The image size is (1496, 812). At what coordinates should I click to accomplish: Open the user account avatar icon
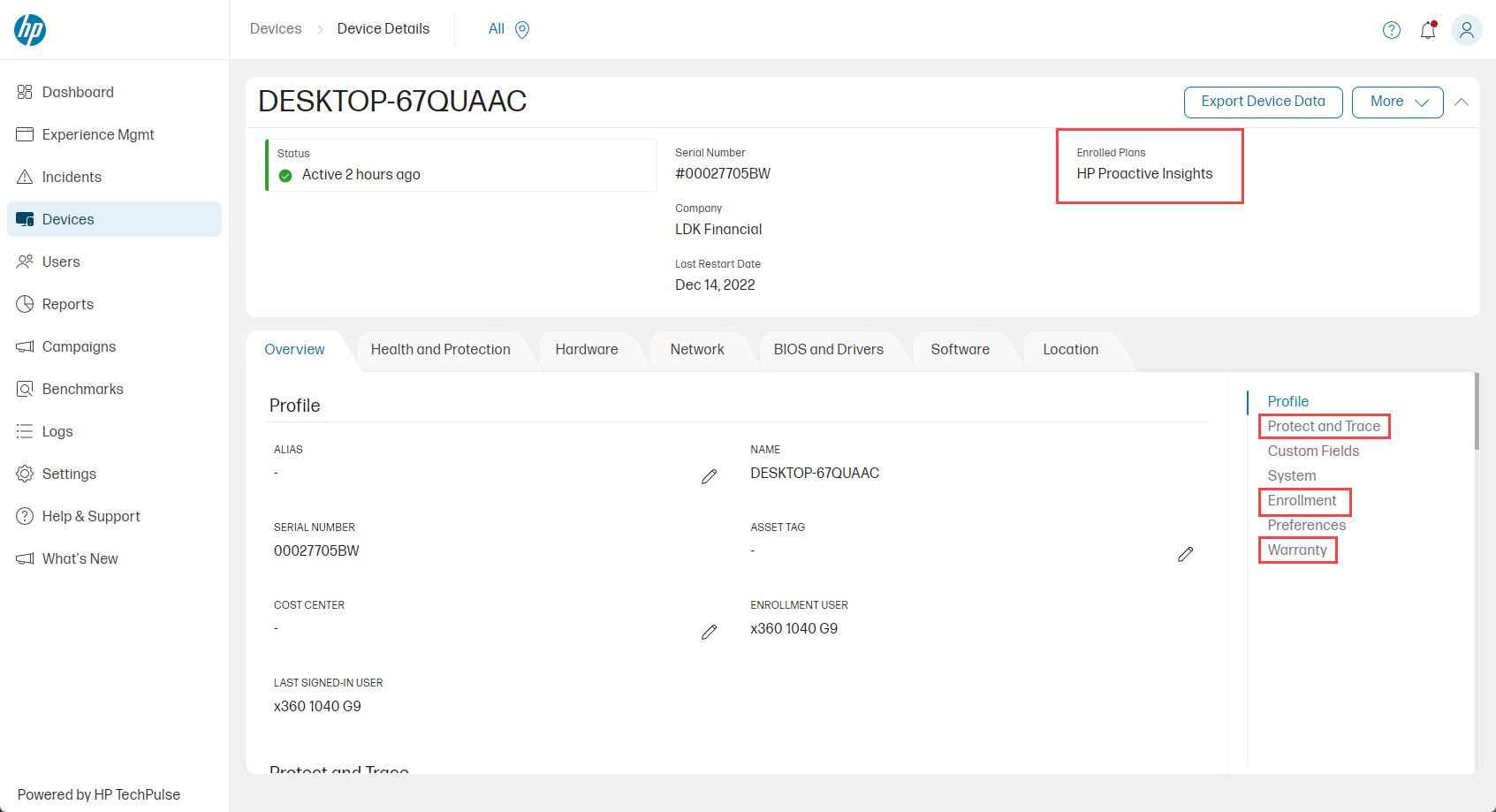point(1466,30)
